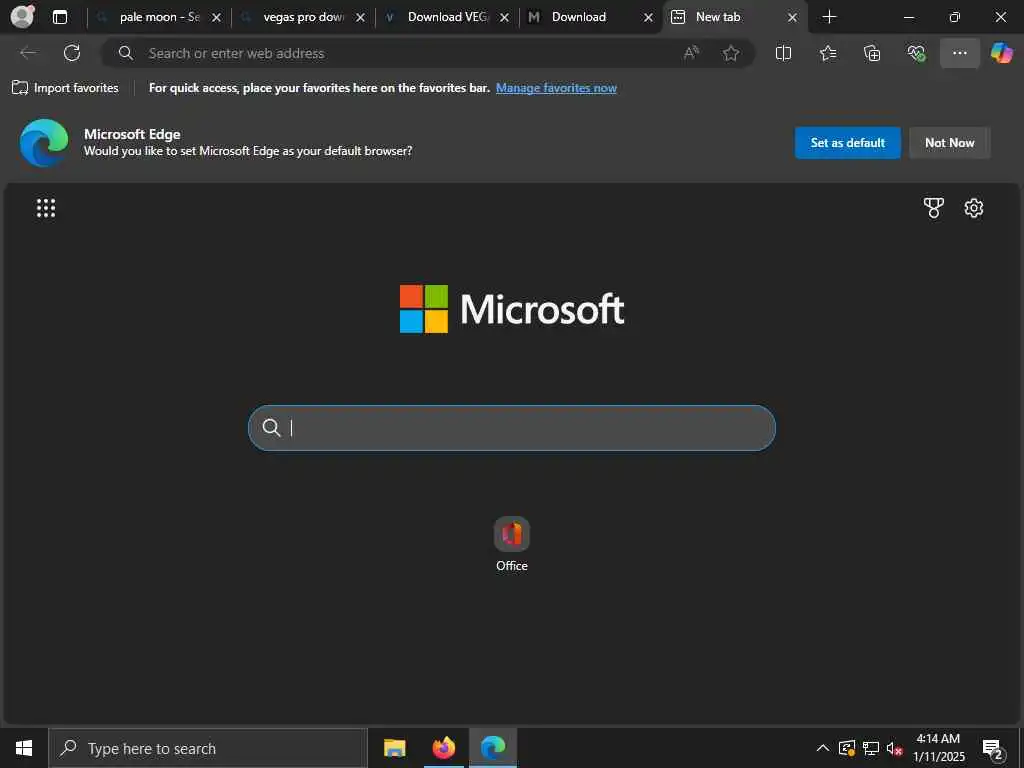Close the 'vegas pro' tab
The image size is (1024, 768).
(x=360, y=18)
